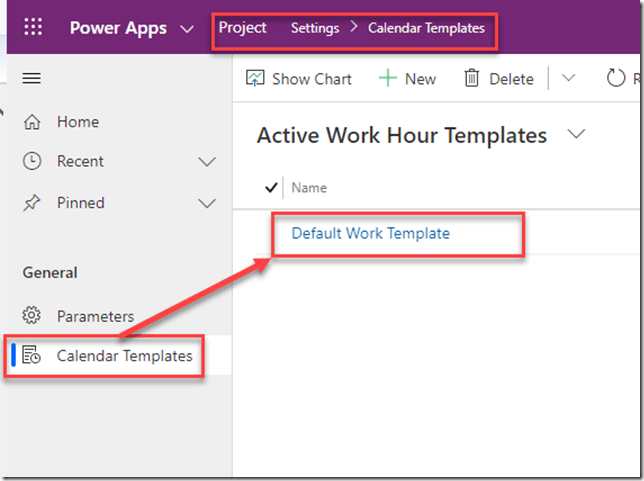Select Settings in the breadcrumb
644x481 pixels.
[315, 28]
